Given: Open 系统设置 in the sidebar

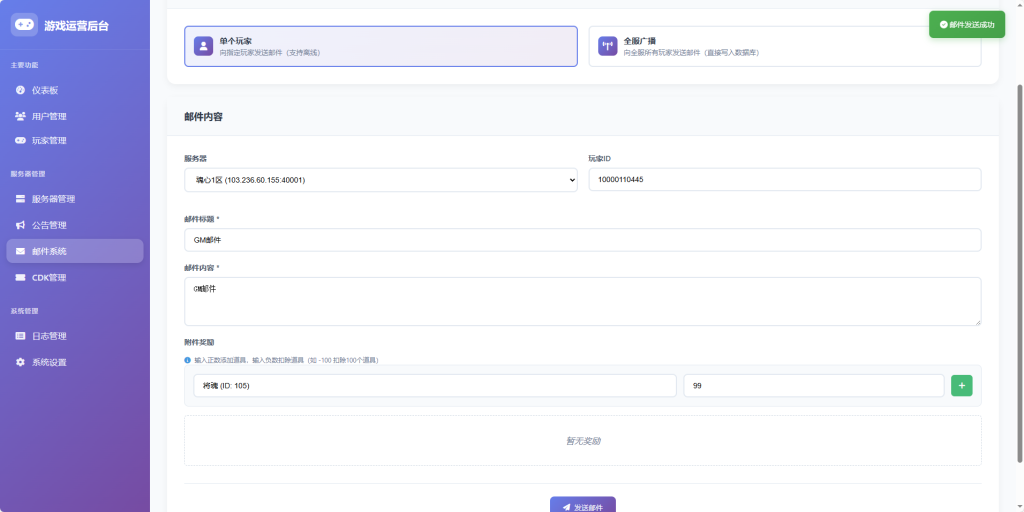Looking at the screenshot, I should [75, 362].
